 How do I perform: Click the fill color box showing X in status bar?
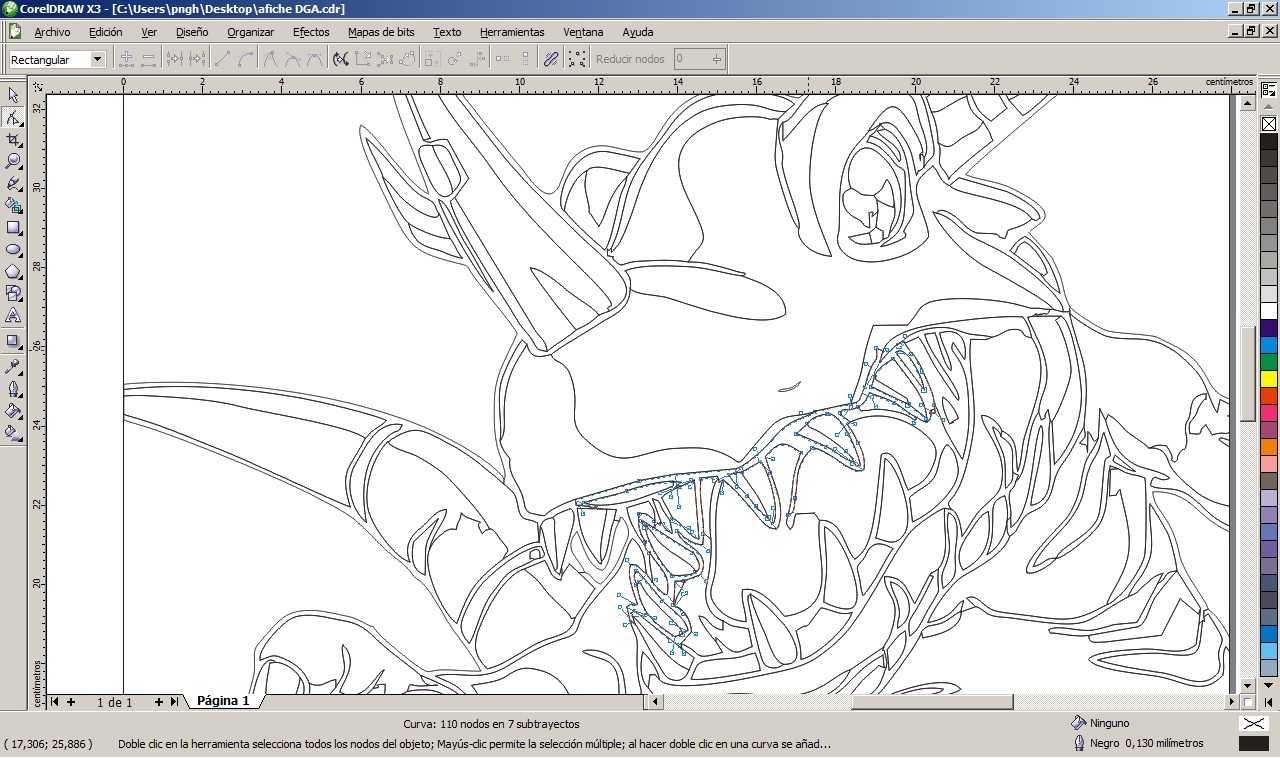click(1253, 723)
